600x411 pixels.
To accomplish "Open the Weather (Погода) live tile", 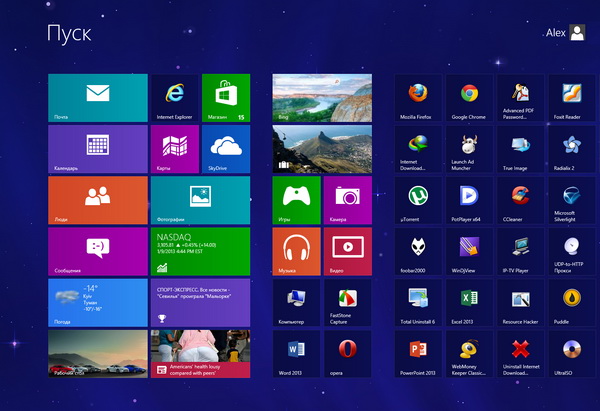I will tap(97, 303).
